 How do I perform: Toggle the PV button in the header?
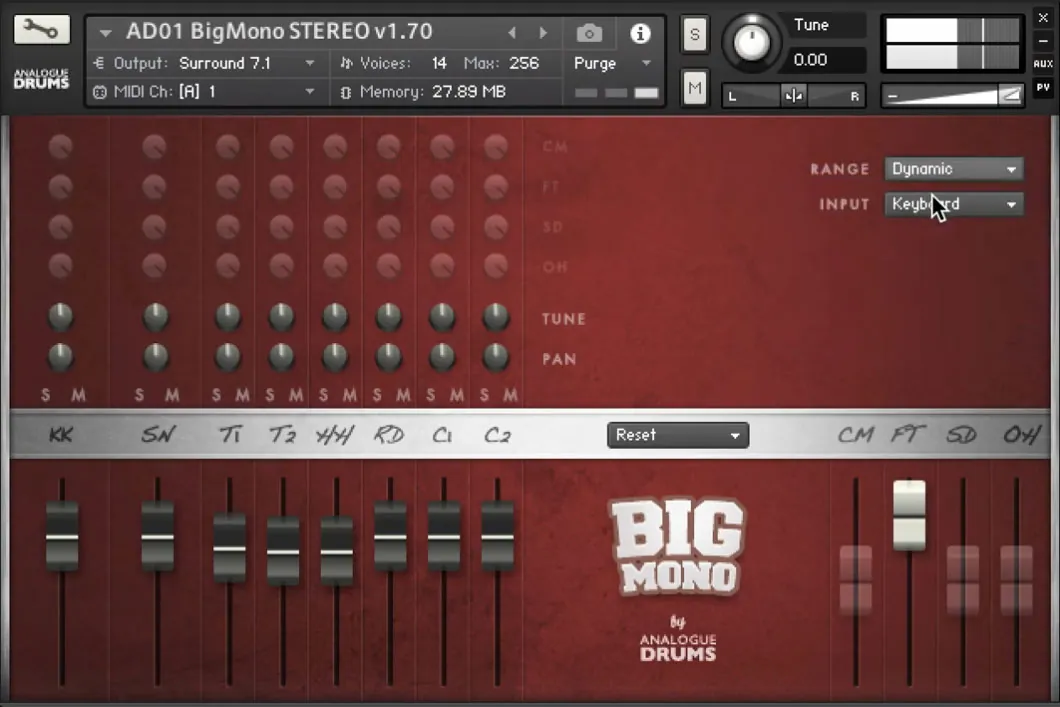pyautogui.click(x=1043, y=87)
